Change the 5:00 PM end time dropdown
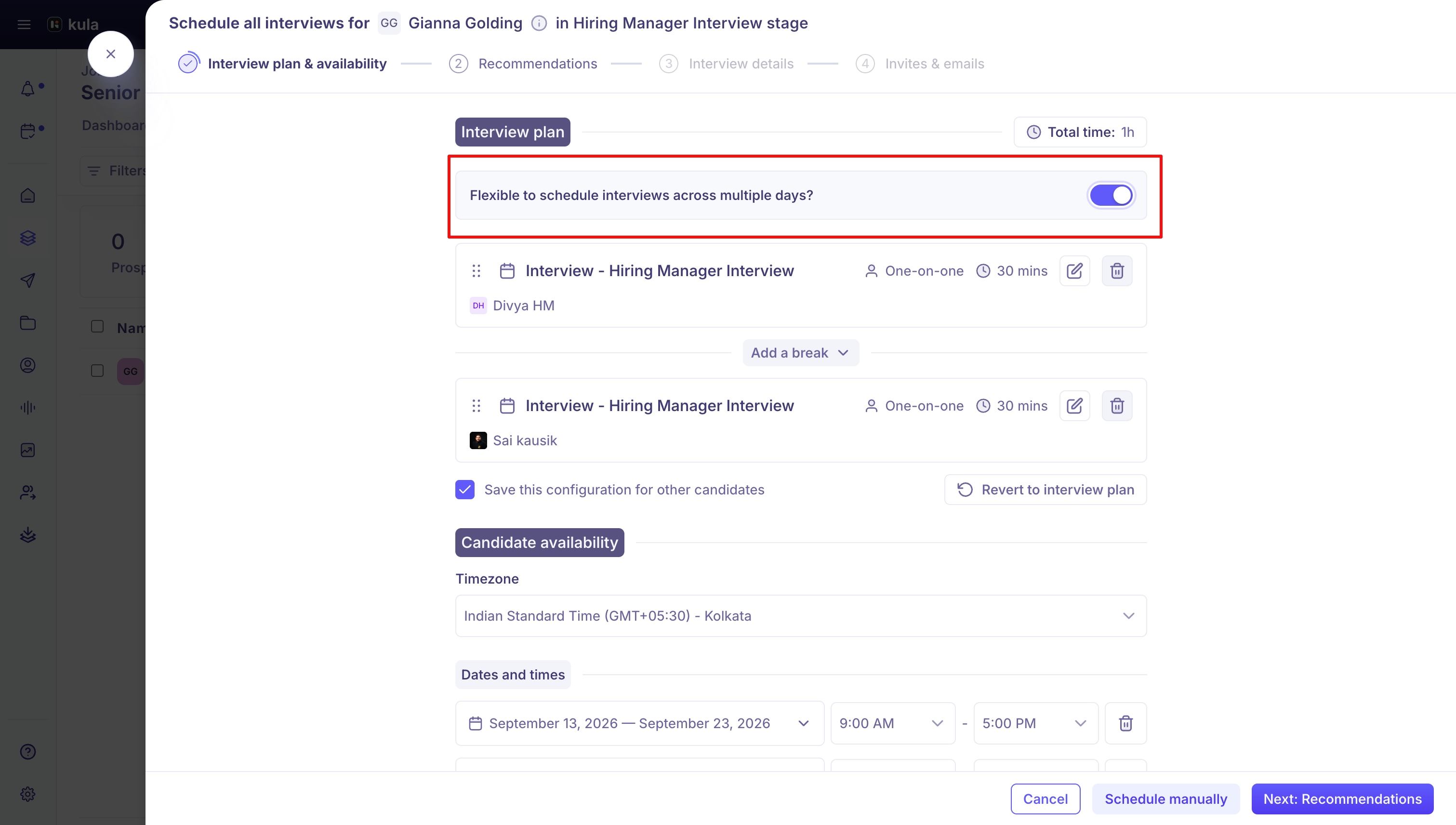This screenshot has height=825, width=1456. tap(1036, 723)
